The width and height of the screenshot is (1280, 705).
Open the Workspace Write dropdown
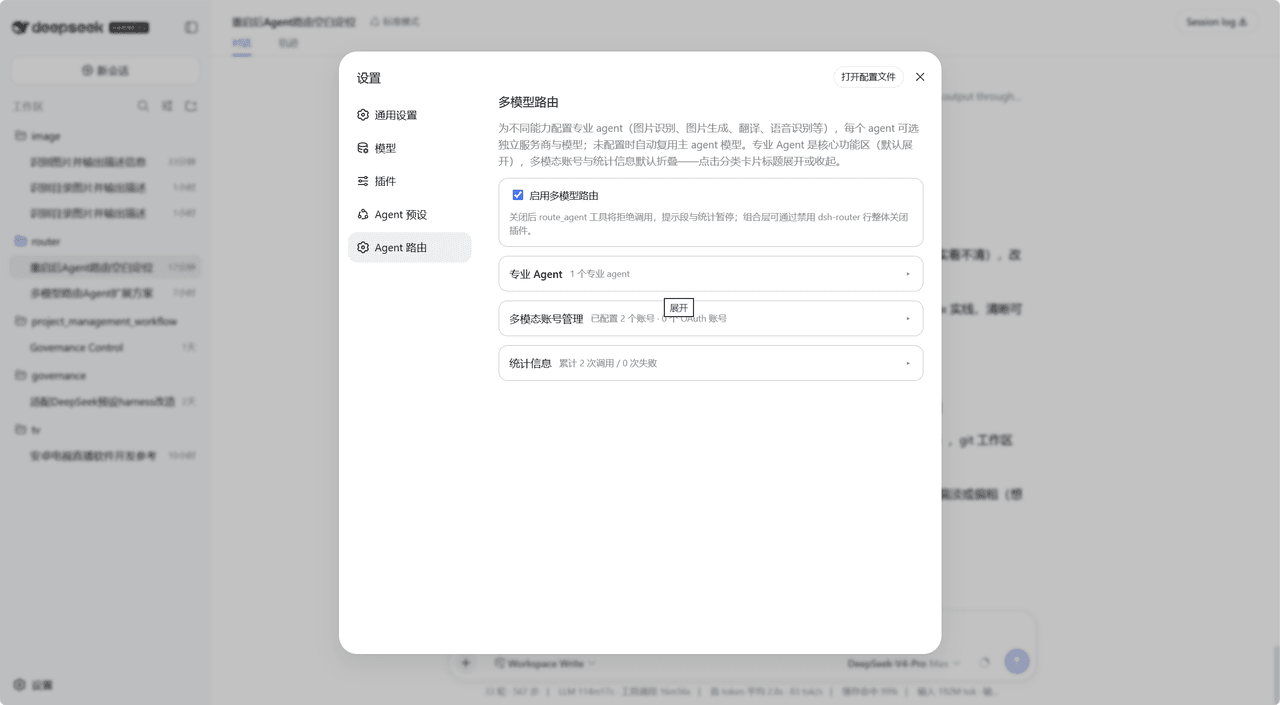[x=545, y=663]
